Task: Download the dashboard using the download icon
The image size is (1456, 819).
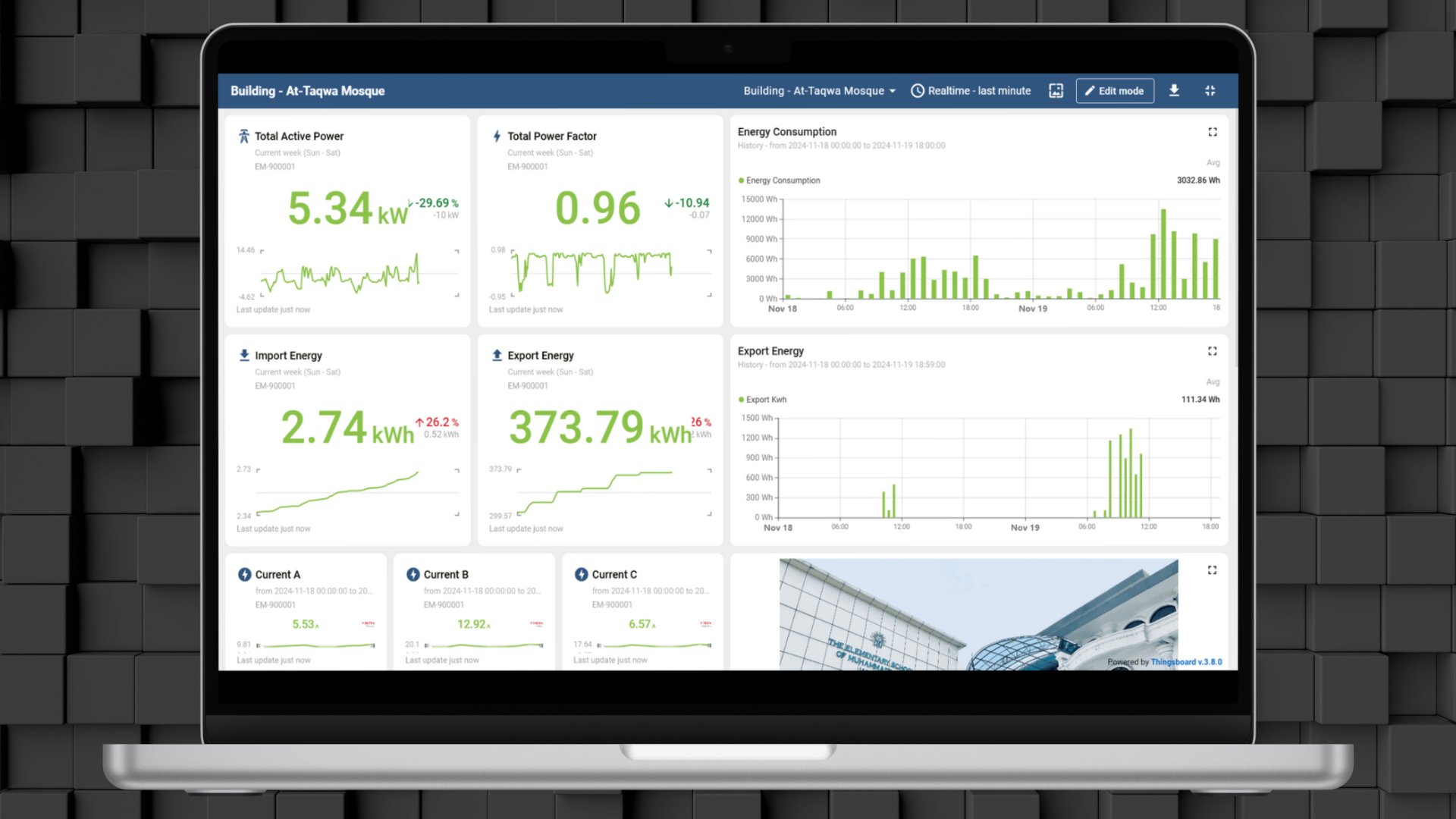Action: click(x=1174, y=91)
